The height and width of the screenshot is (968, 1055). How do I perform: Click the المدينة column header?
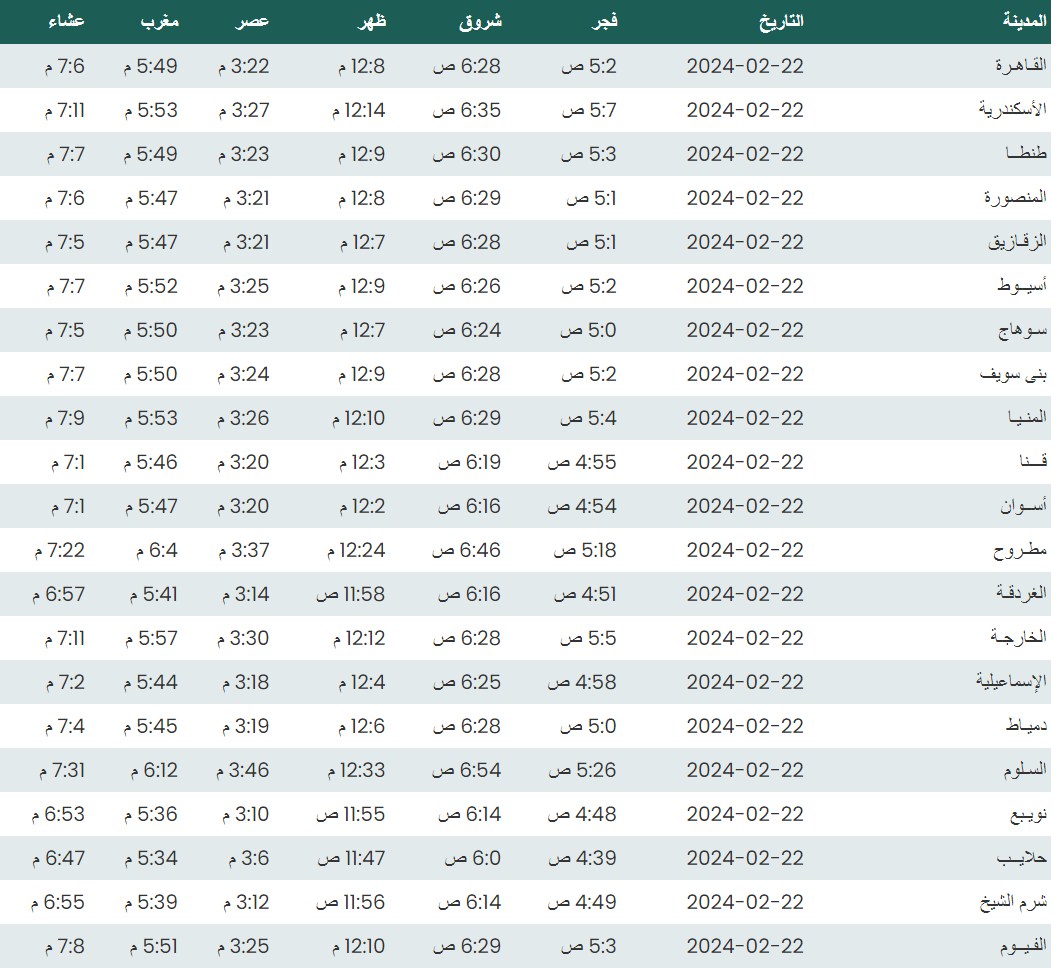tap(1023, 20)
